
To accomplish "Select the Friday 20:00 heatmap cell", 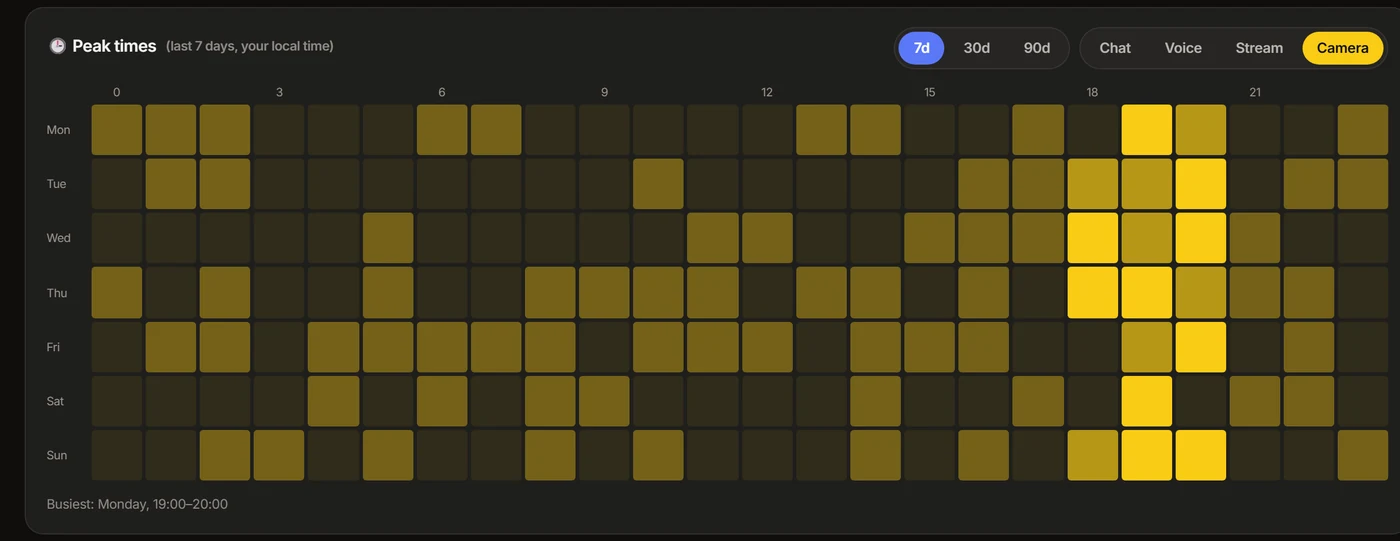I will click(x=1201, y=347).
